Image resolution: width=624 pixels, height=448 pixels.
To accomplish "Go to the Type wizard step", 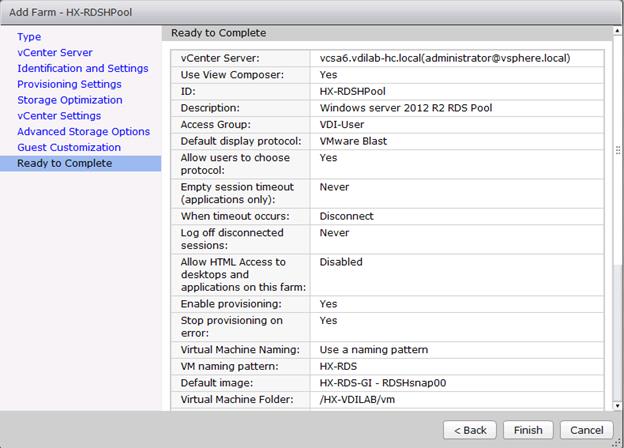I will point(29,37).
